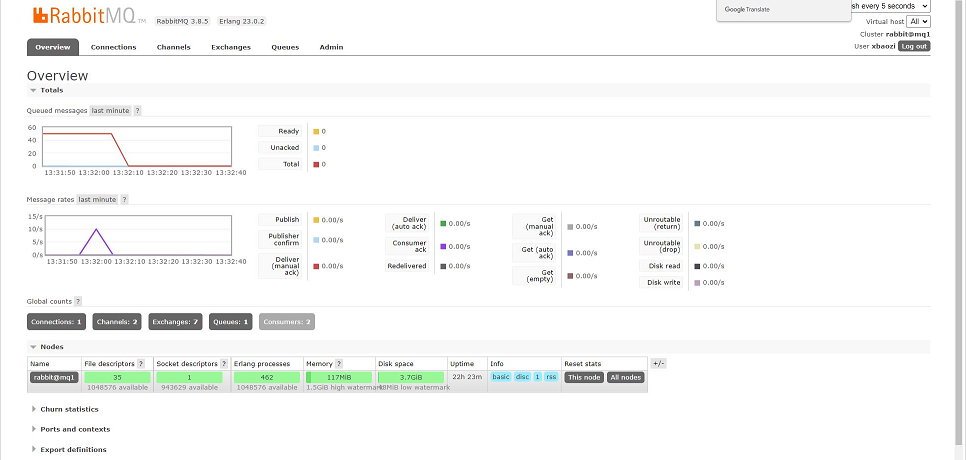Screen dimensions: 966x460
Task: Open the Exchanges tab
Action: tap(231, 47)
